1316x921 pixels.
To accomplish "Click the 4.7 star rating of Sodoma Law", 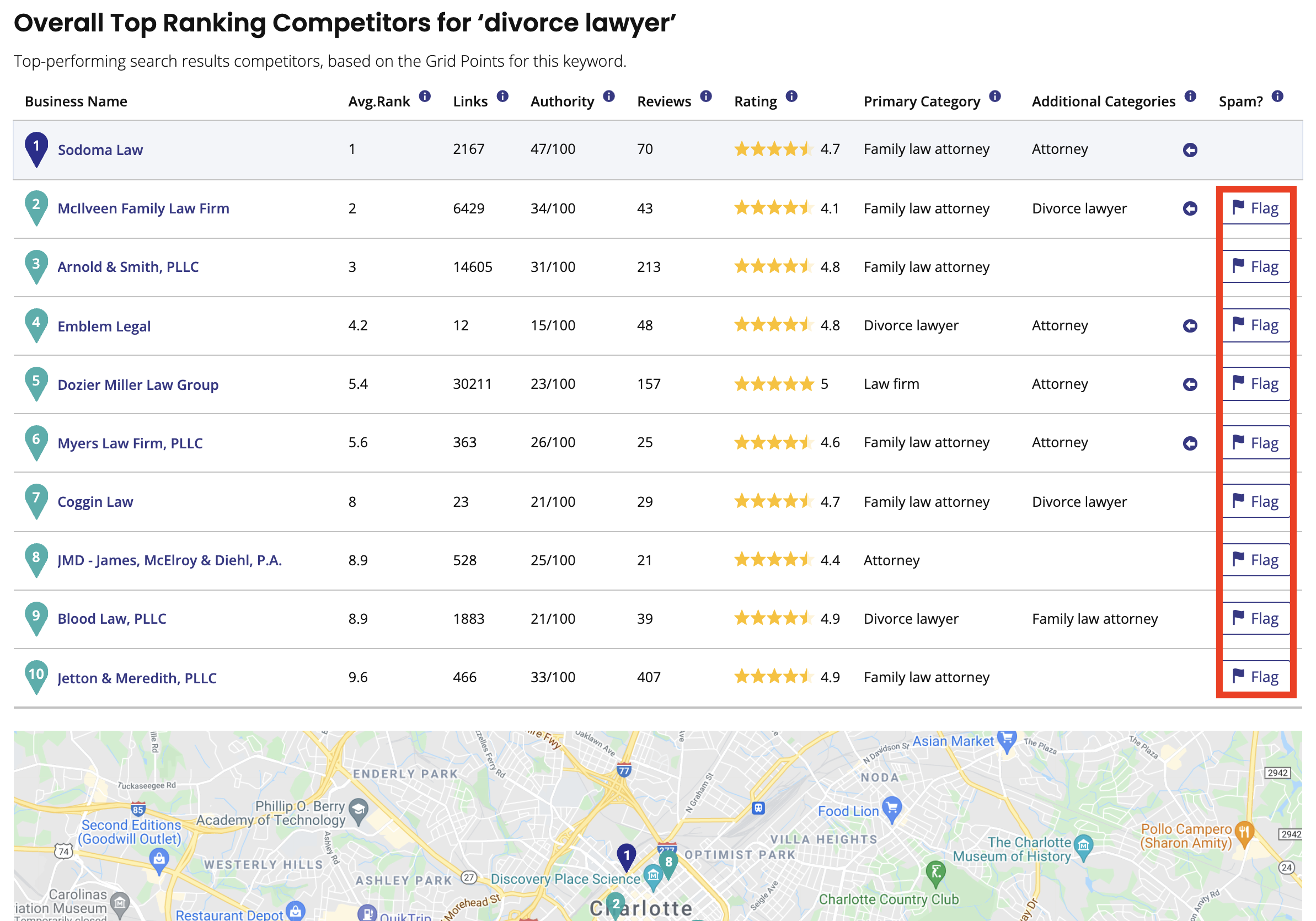I will (x=787, y=149).
